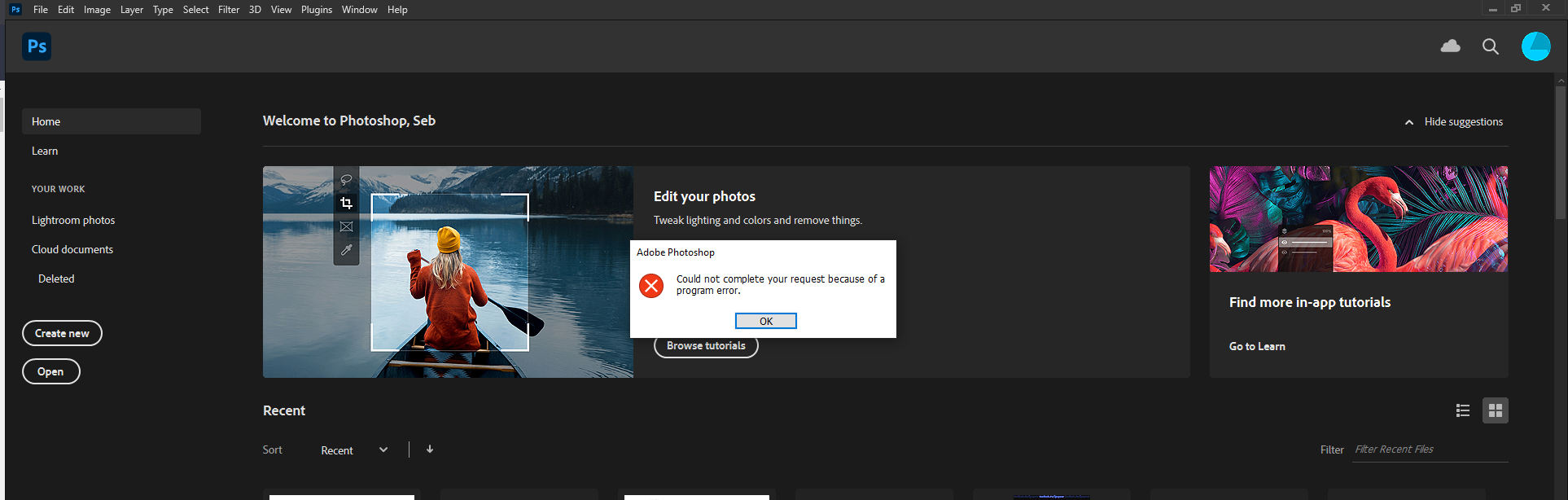This screenshot has width=1568, height=500.
Task: Open the Plugins menu
Action: coord(316,10)
